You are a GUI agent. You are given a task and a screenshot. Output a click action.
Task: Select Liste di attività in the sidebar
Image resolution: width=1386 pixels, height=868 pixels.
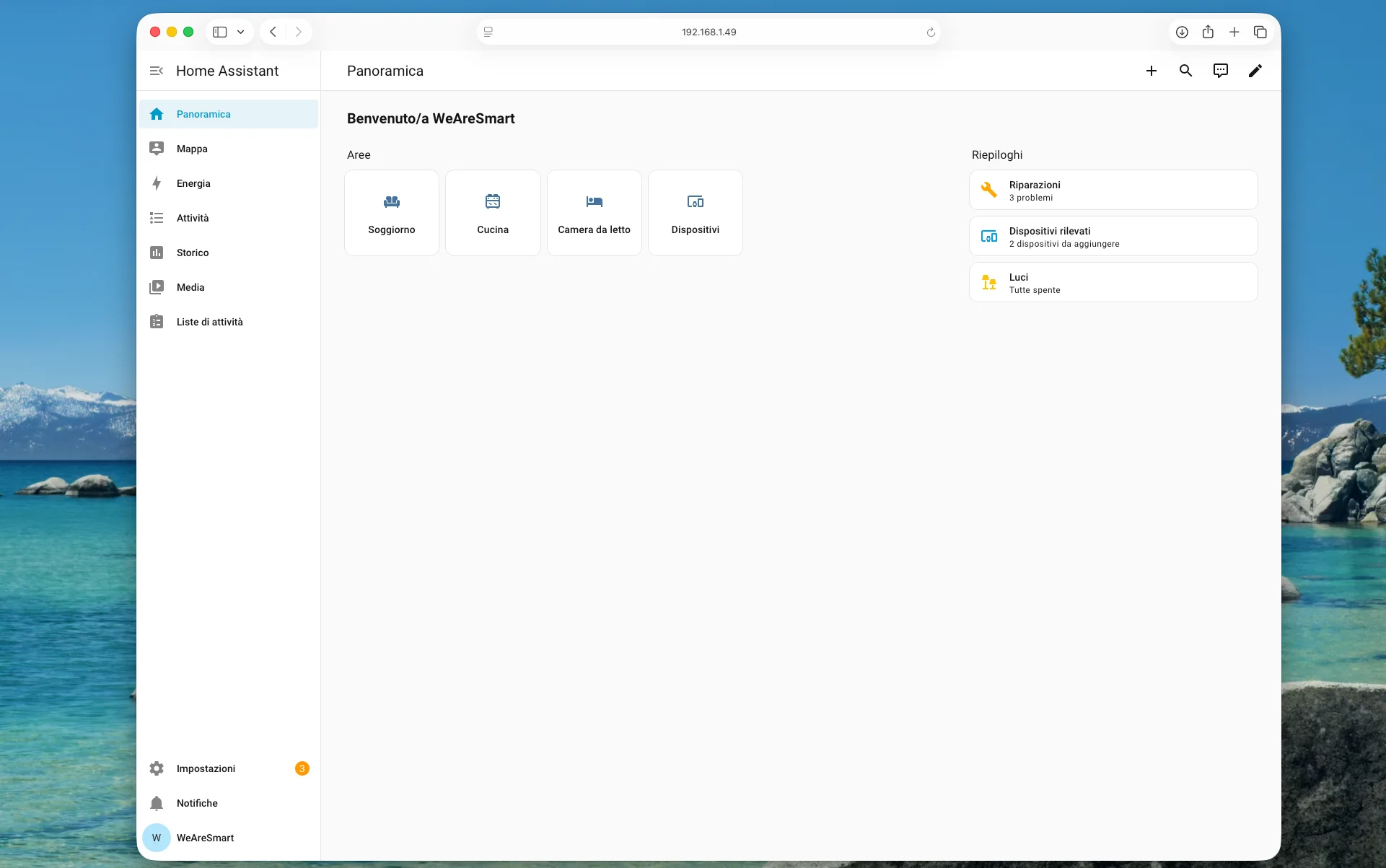point(210,322)
